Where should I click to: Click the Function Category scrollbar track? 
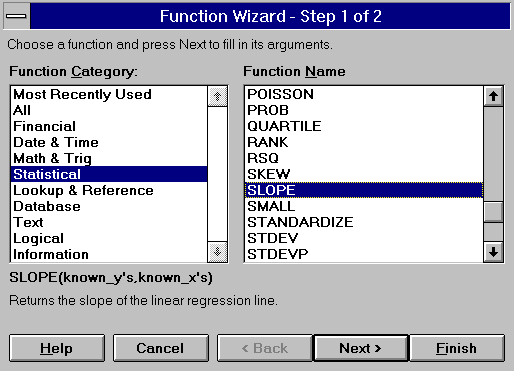pyautogui.click(x=217, y=174)
